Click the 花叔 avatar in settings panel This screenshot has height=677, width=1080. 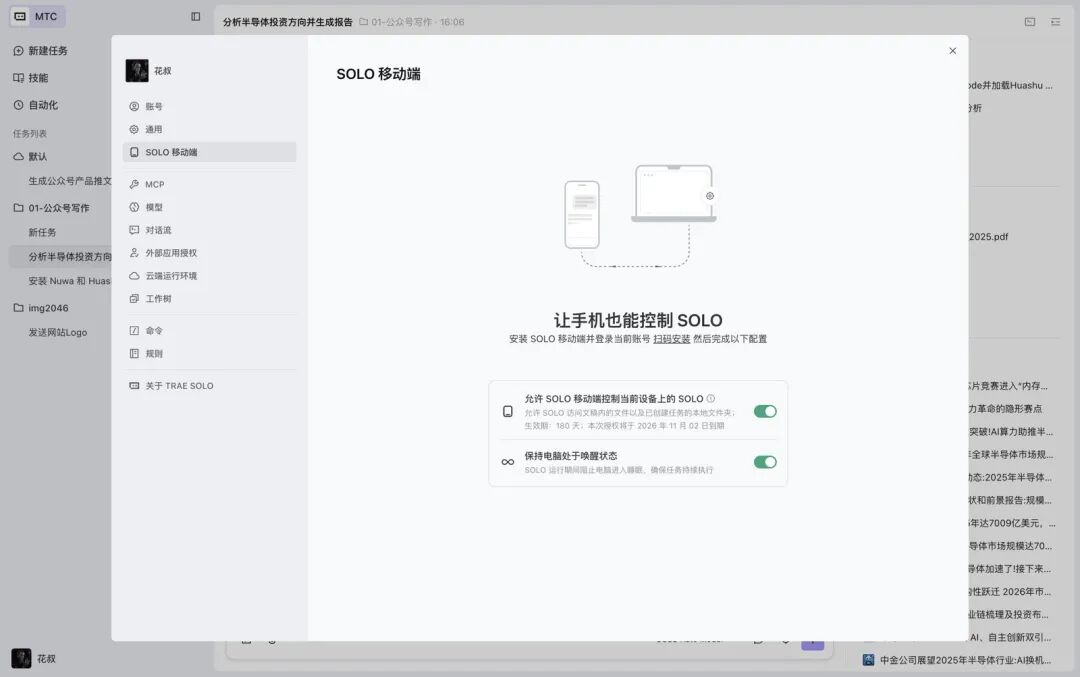tap(137, 70)
